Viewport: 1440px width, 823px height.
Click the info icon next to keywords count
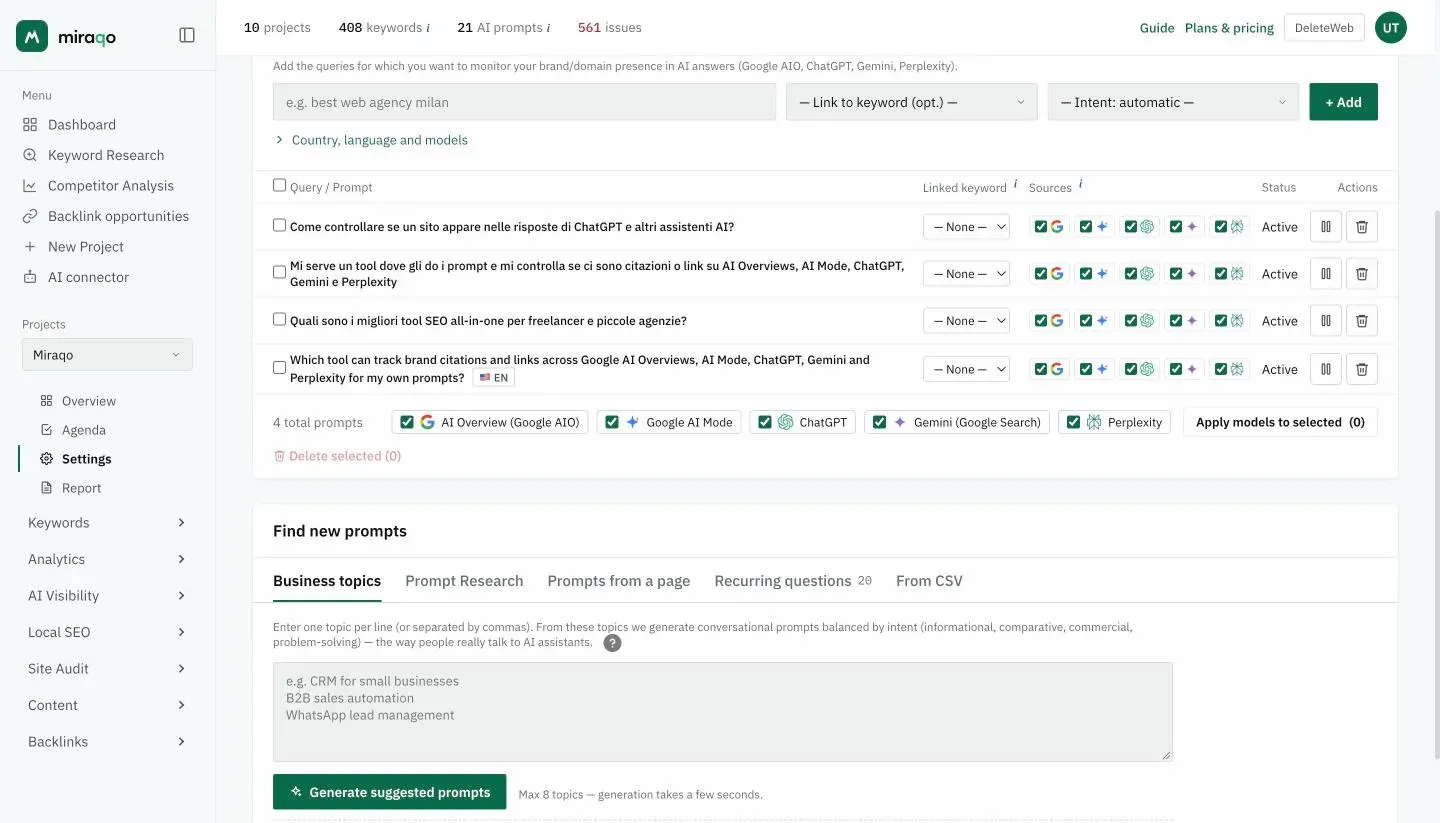coord(429,28)
